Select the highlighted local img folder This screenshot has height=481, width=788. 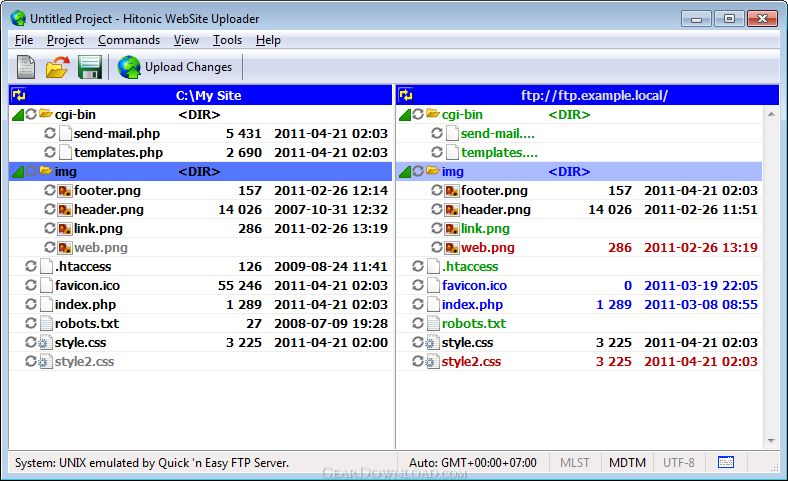coord(201,171)
